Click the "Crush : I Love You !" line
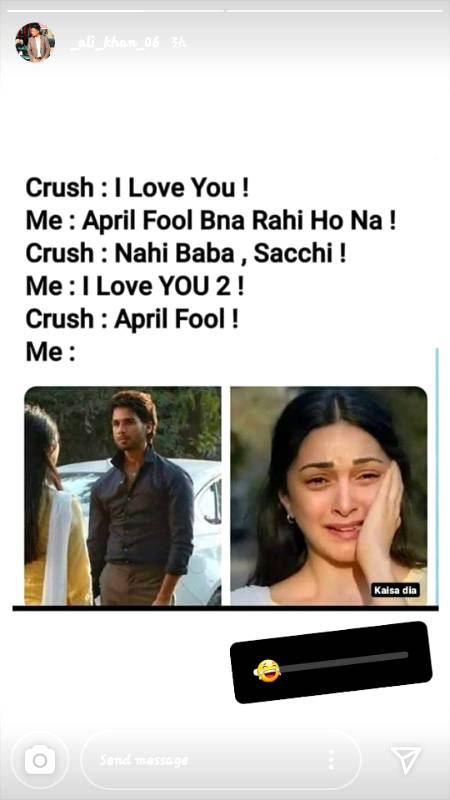 point(137,188)
